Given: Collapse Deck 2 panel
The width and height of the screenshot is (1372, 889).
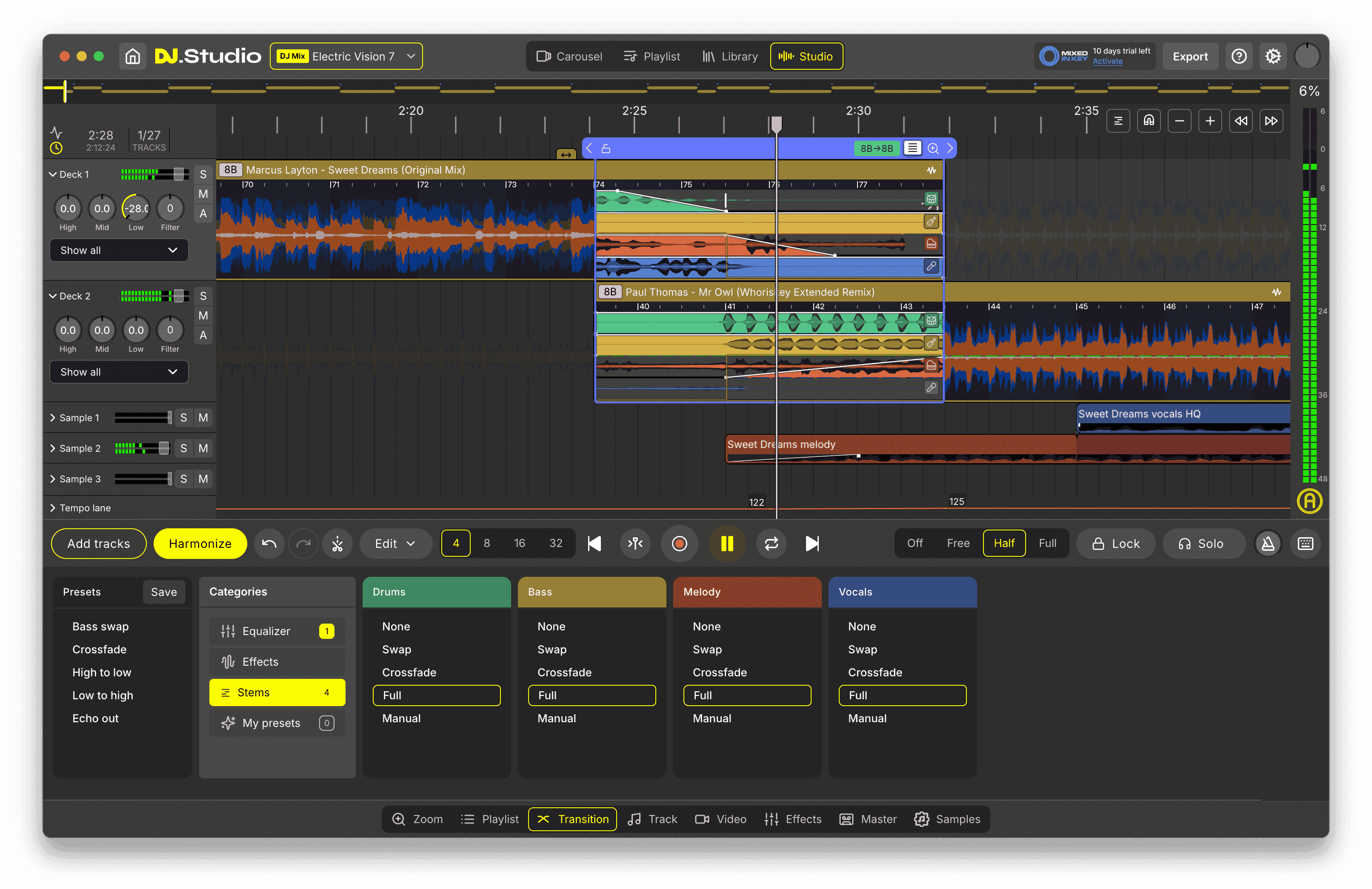Looking at the screenshot, I should pos(52,296).
